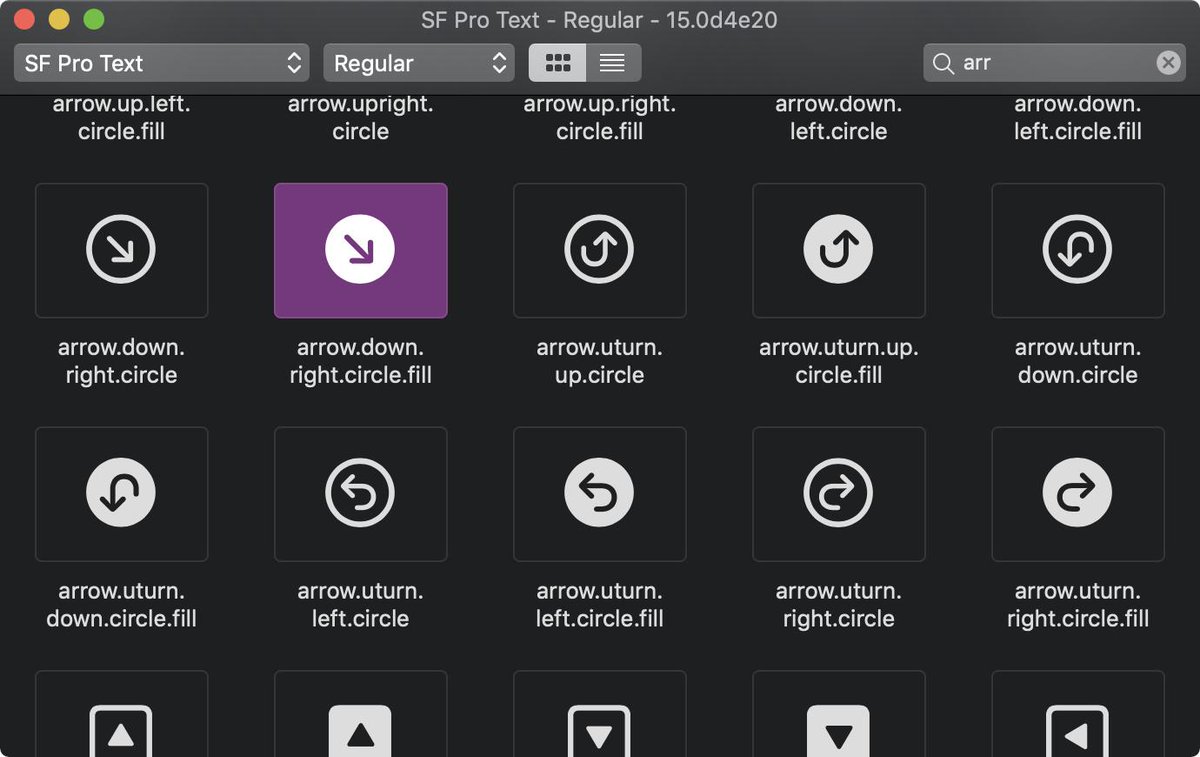Switch to grid view

(x=557, y=63)
